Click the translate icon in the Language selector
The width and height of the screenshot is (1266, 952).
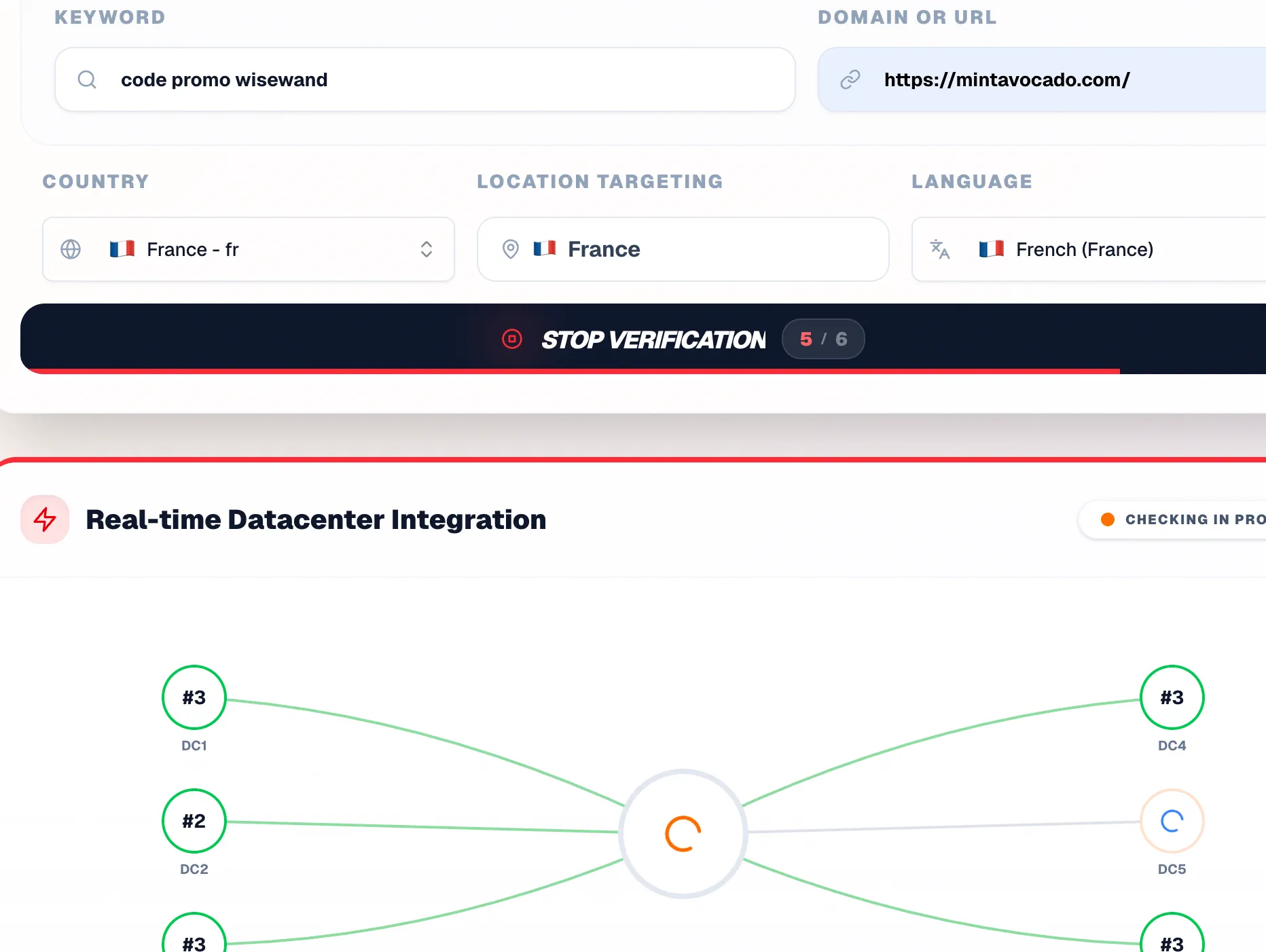940,249
